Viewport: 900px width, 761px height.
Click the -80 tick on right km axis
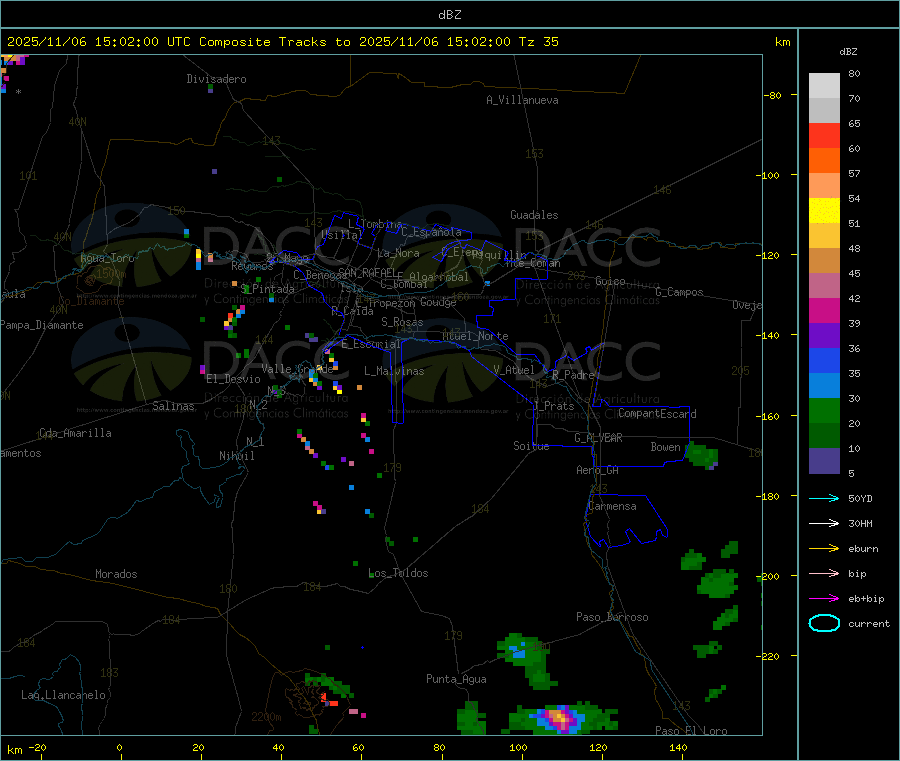click(773, 95)
